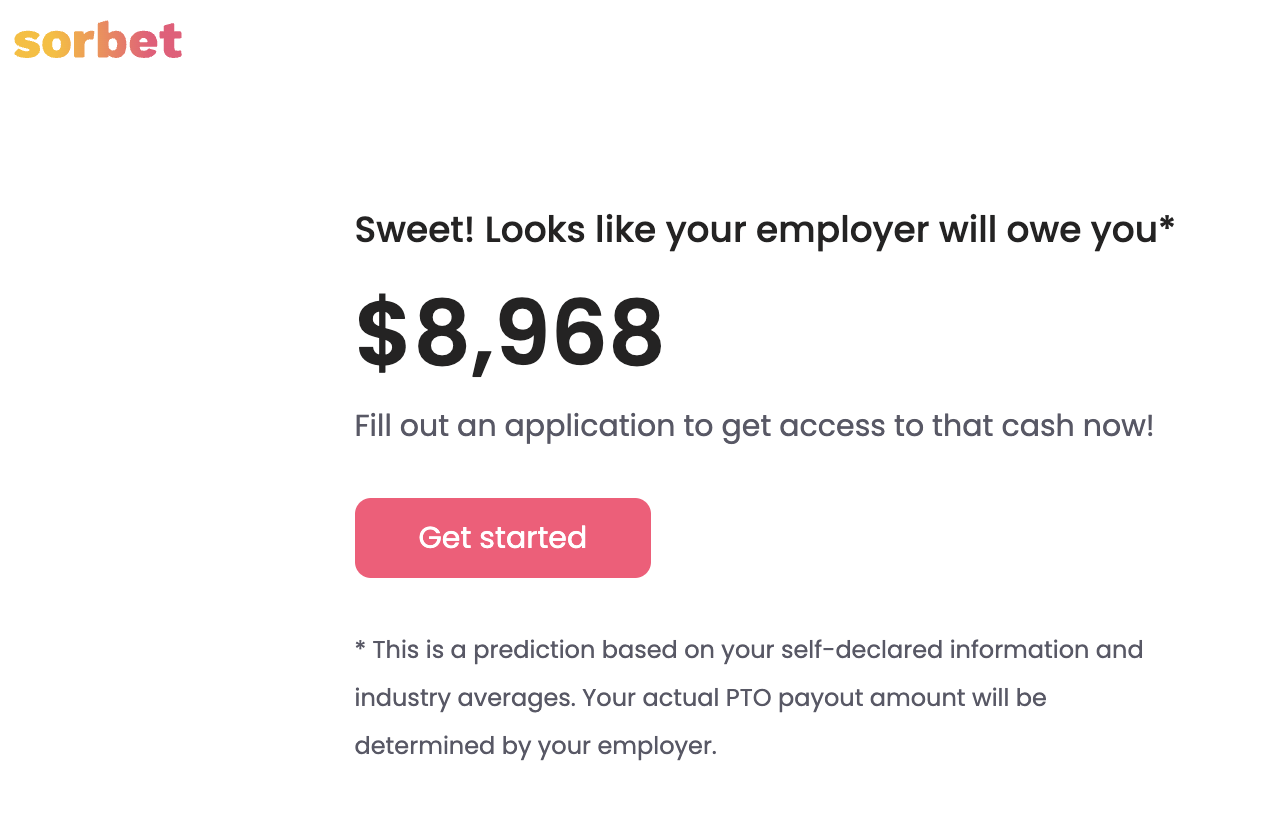Click the Get started button
This screenshot has width=1264, height=838.
point(503,538)
